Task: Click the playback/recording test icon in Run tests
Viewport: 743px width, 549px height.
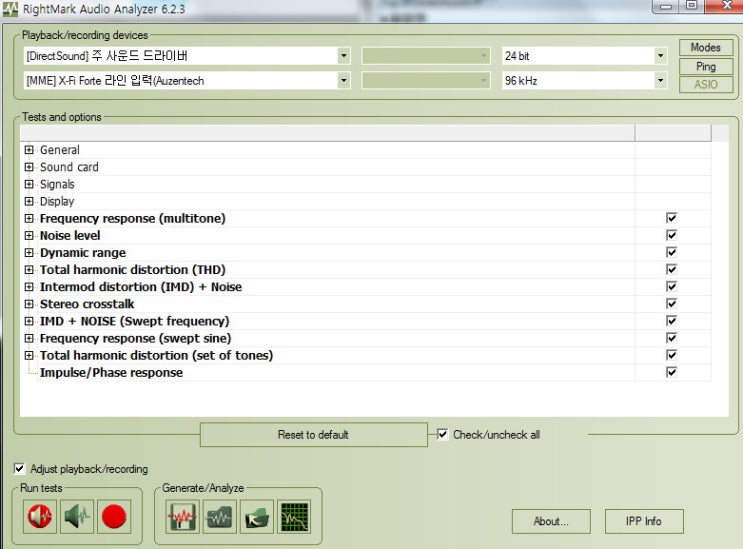Action: click(x=40, y=516)
